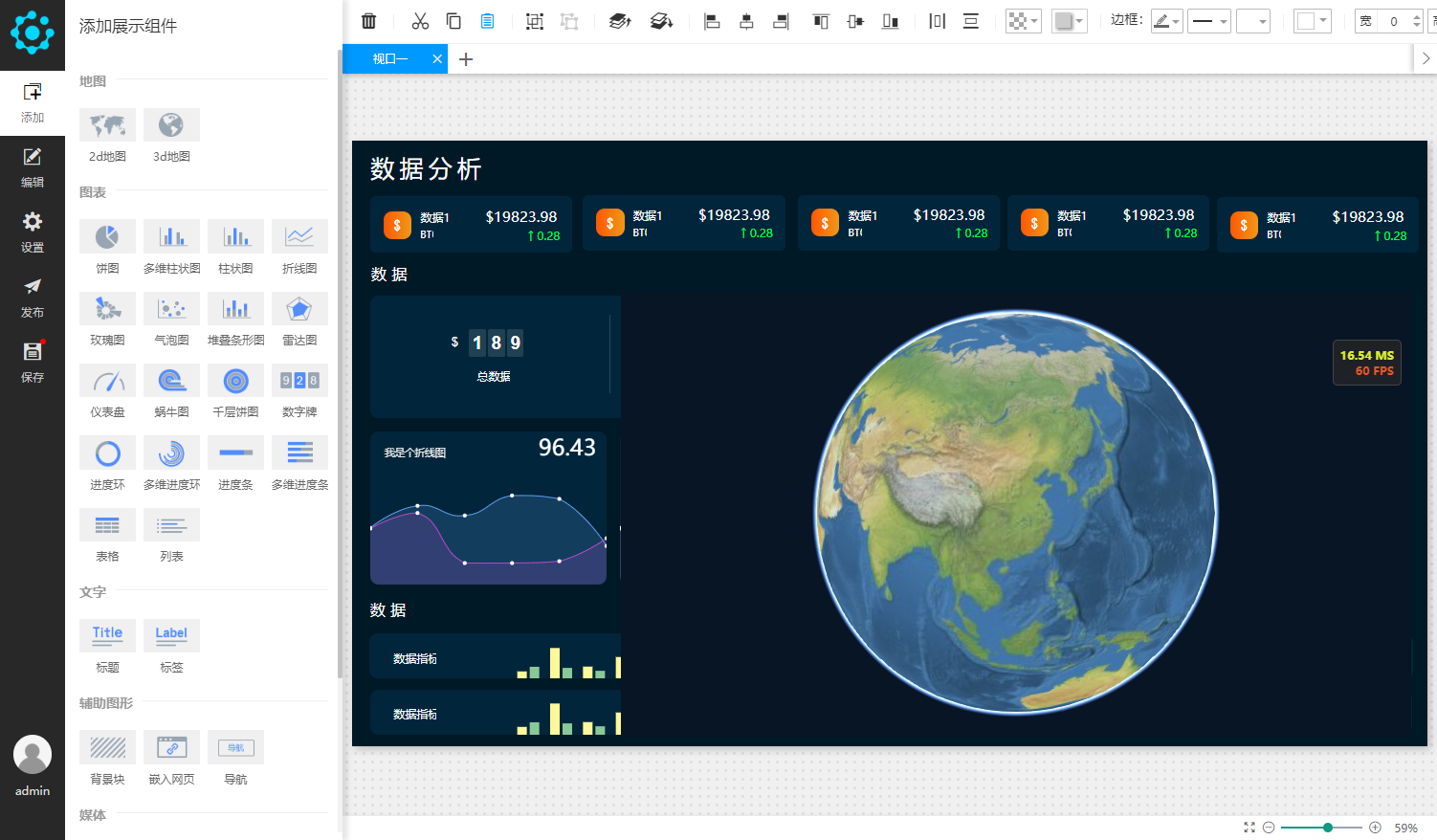Click the group elements icon
1437x840 pixels.
click(x=535, y=21)
